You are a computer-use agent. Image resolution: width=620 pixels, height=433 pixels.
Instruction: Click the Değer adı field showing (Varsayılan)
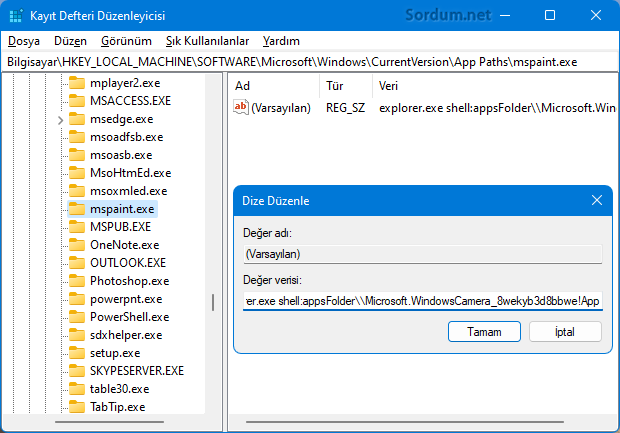tap(423, 254)
